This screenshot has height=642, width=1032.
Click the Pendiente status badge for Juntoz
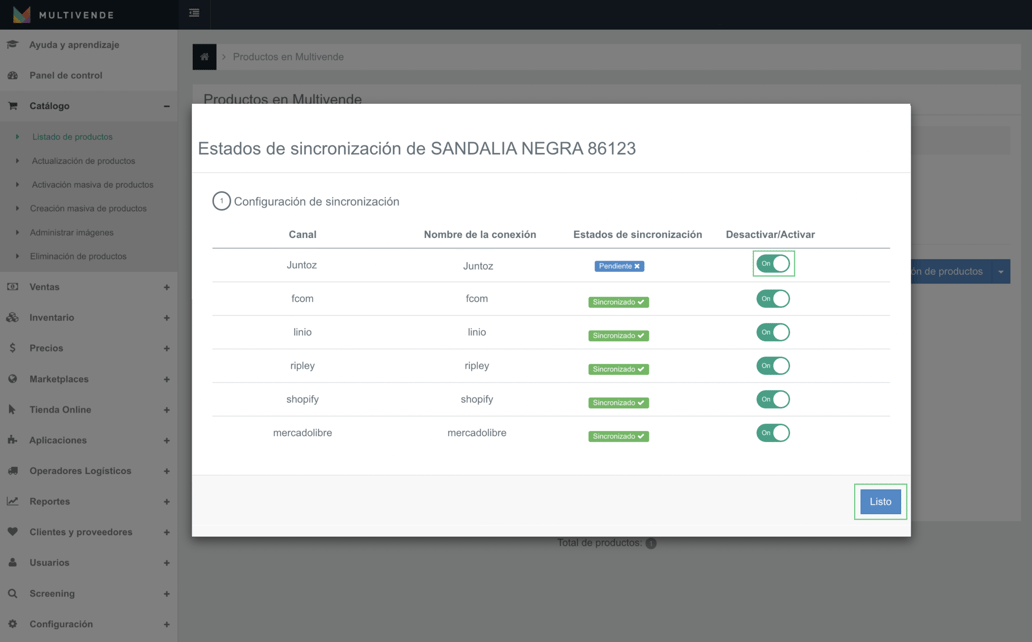click(619, 266)
